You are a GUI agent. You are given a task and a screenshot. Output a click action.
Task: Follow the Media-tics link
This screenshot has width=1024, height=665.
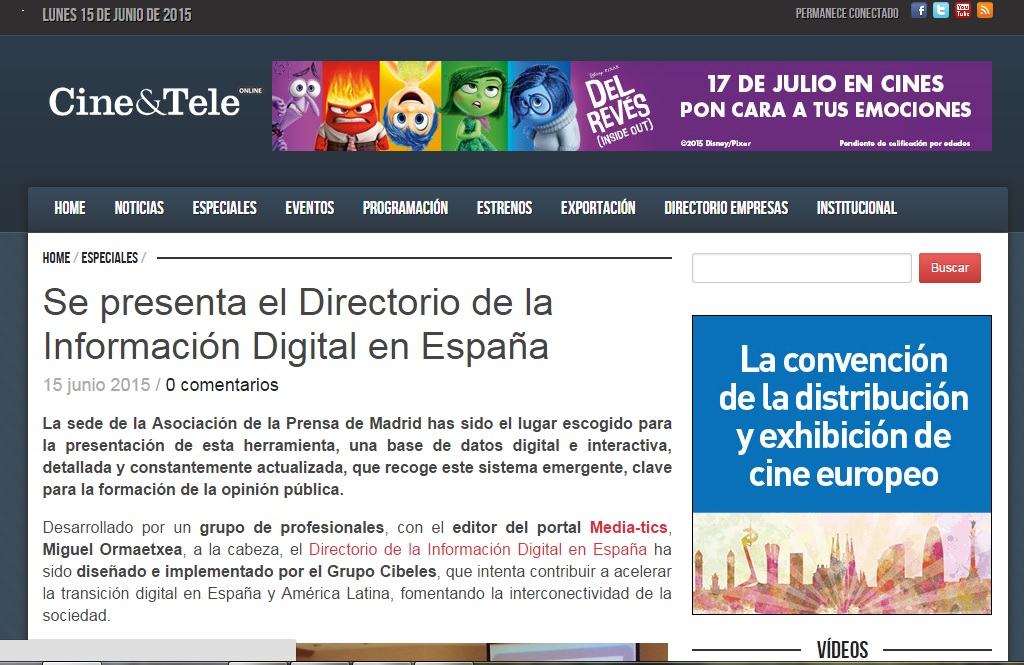pos(628,527)
